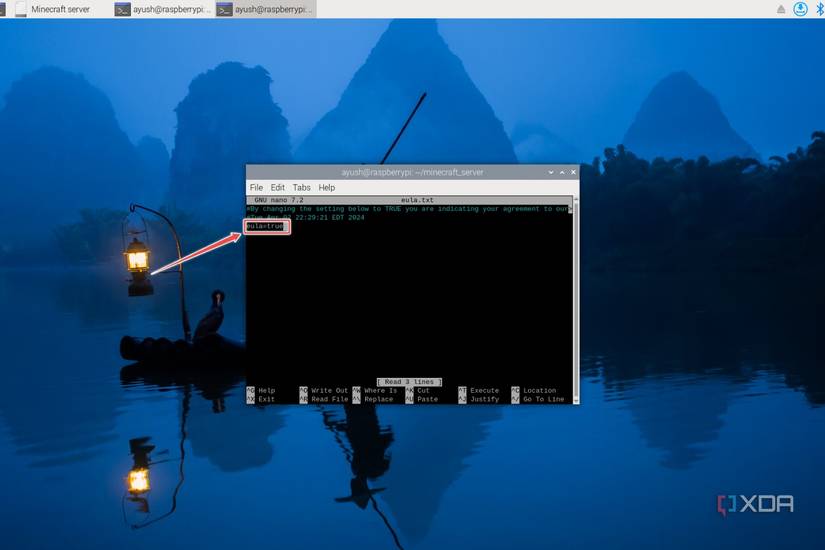Minimize the terminal window
This screenshot has width=825, height=550.
551,172
